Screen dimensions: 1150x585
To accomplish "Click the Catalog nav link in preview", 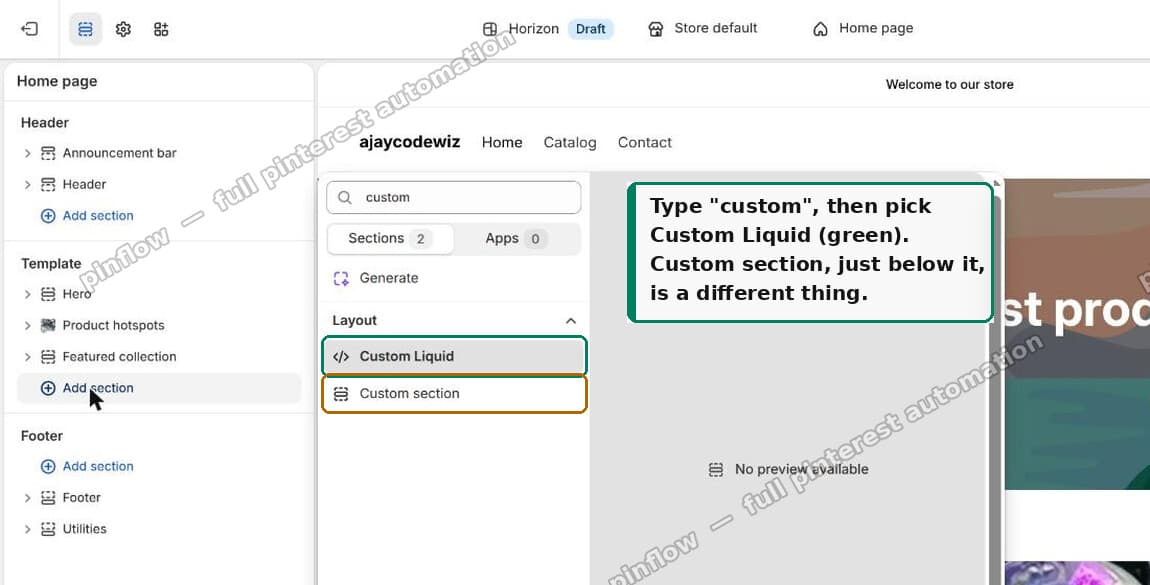I will tap(570, 143).
